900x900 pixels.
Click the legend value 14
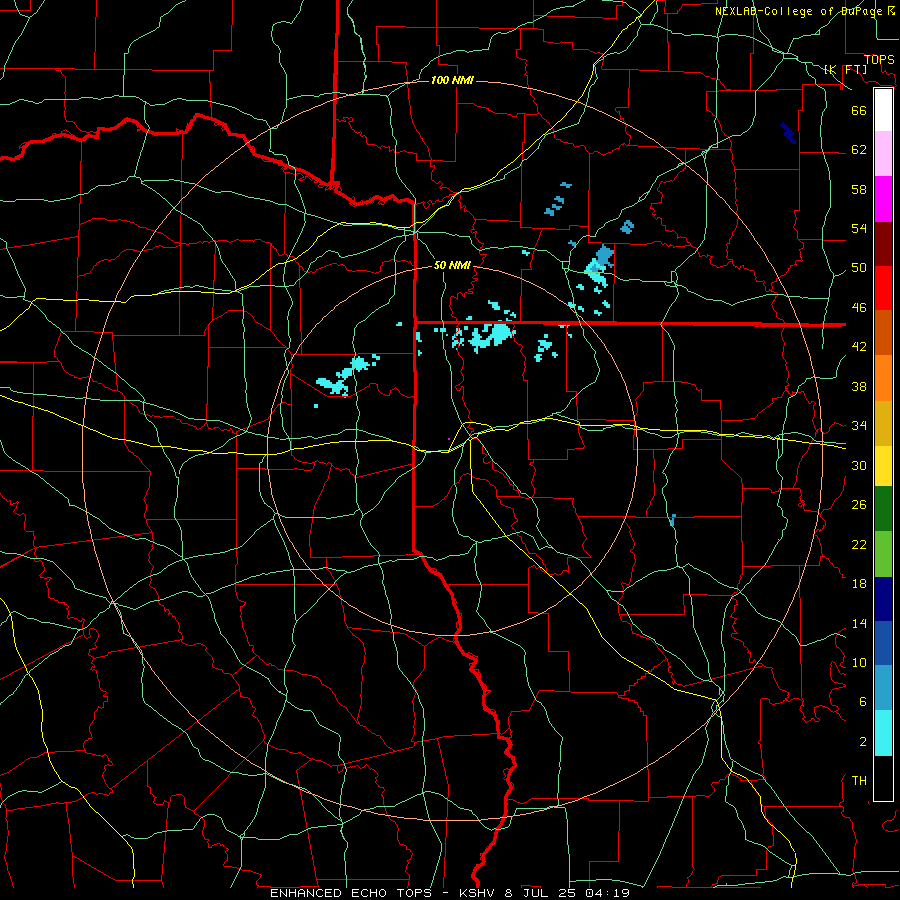tap(859, 623)
